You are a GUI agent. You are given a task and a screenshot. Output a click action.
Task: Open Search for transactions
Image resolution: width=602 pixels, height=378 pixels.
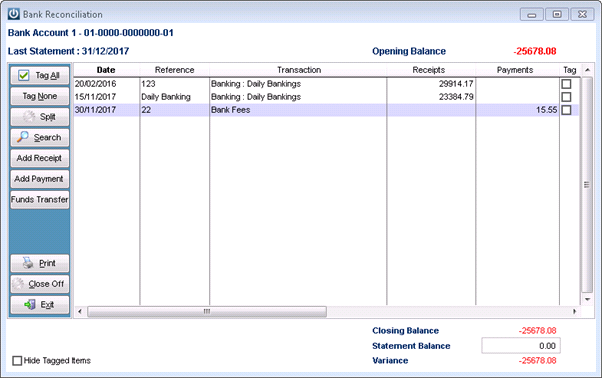point(40,137)
